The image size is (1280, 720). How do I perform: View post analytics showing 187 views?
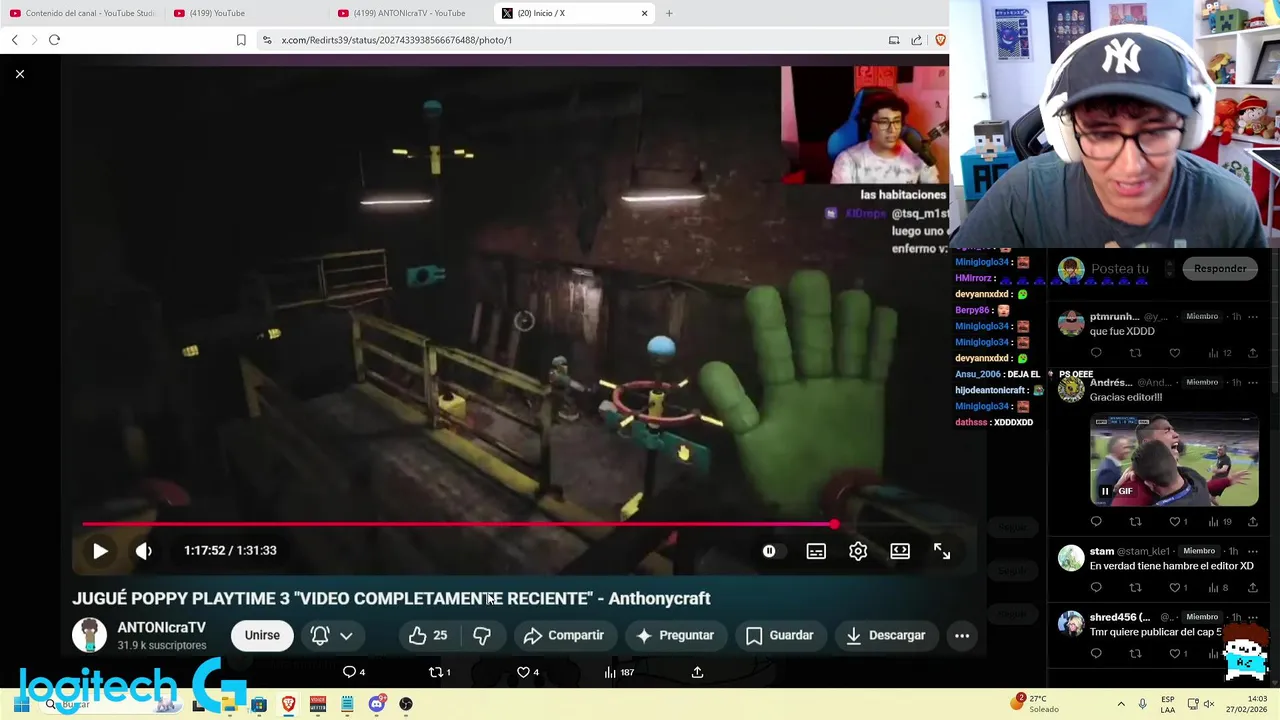pyautogui.click(x=620, y=672)
